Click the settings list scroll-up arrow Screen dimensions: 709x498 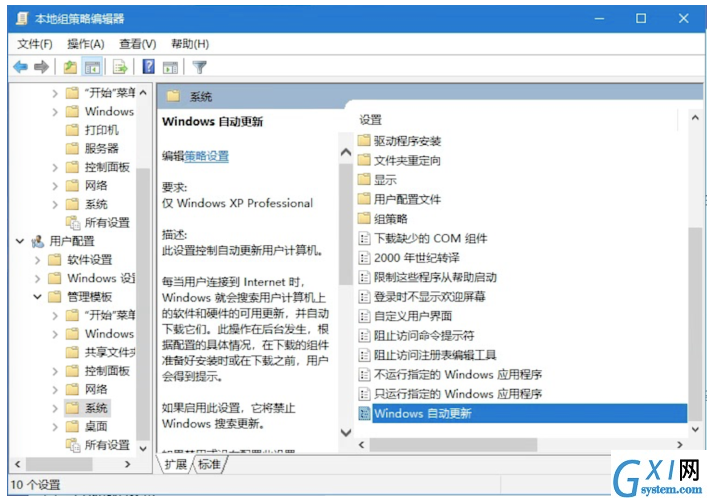point(695,118)
